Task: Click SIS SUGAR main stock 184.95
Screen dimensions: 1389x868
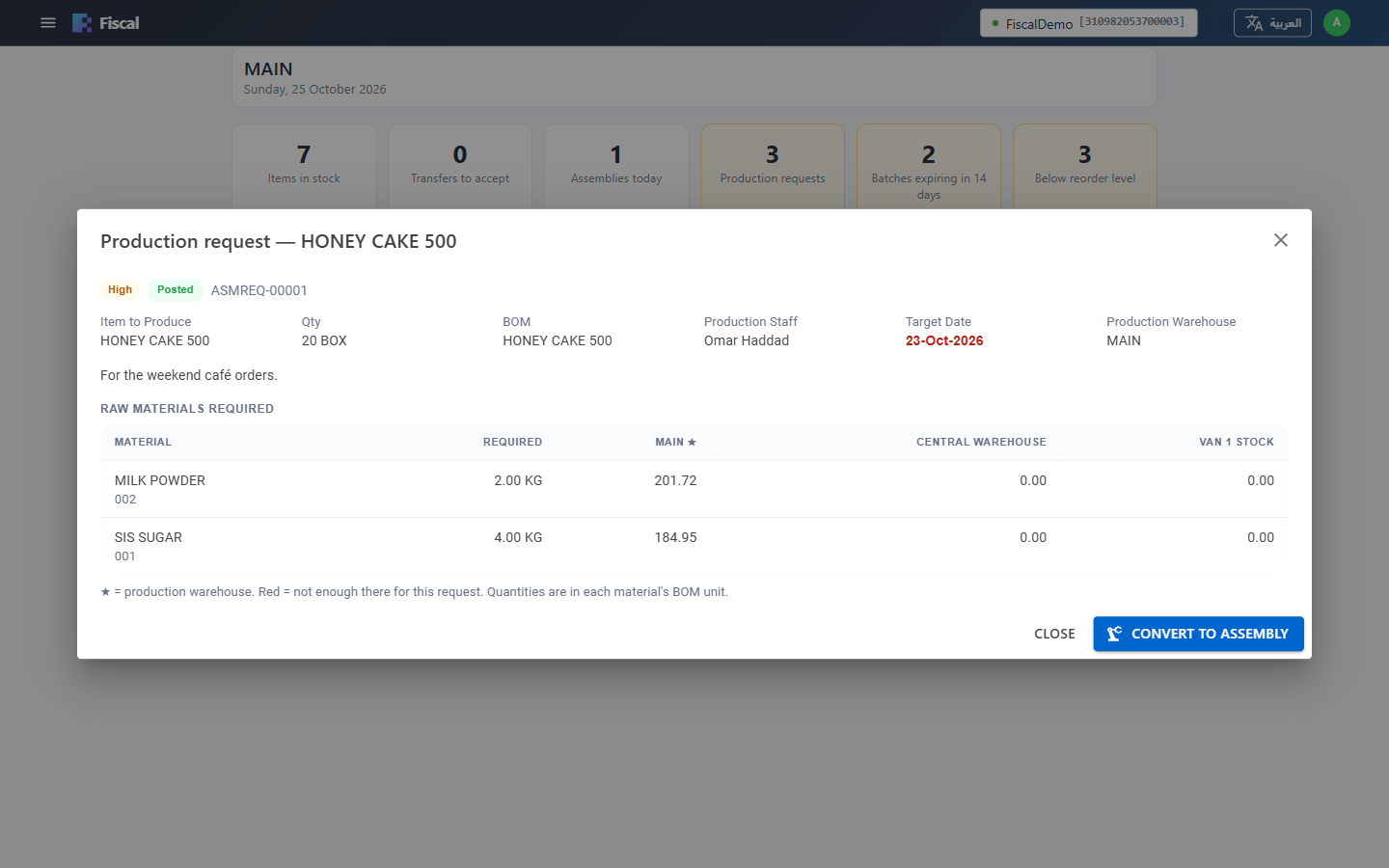Action: [x=675, y=537]
